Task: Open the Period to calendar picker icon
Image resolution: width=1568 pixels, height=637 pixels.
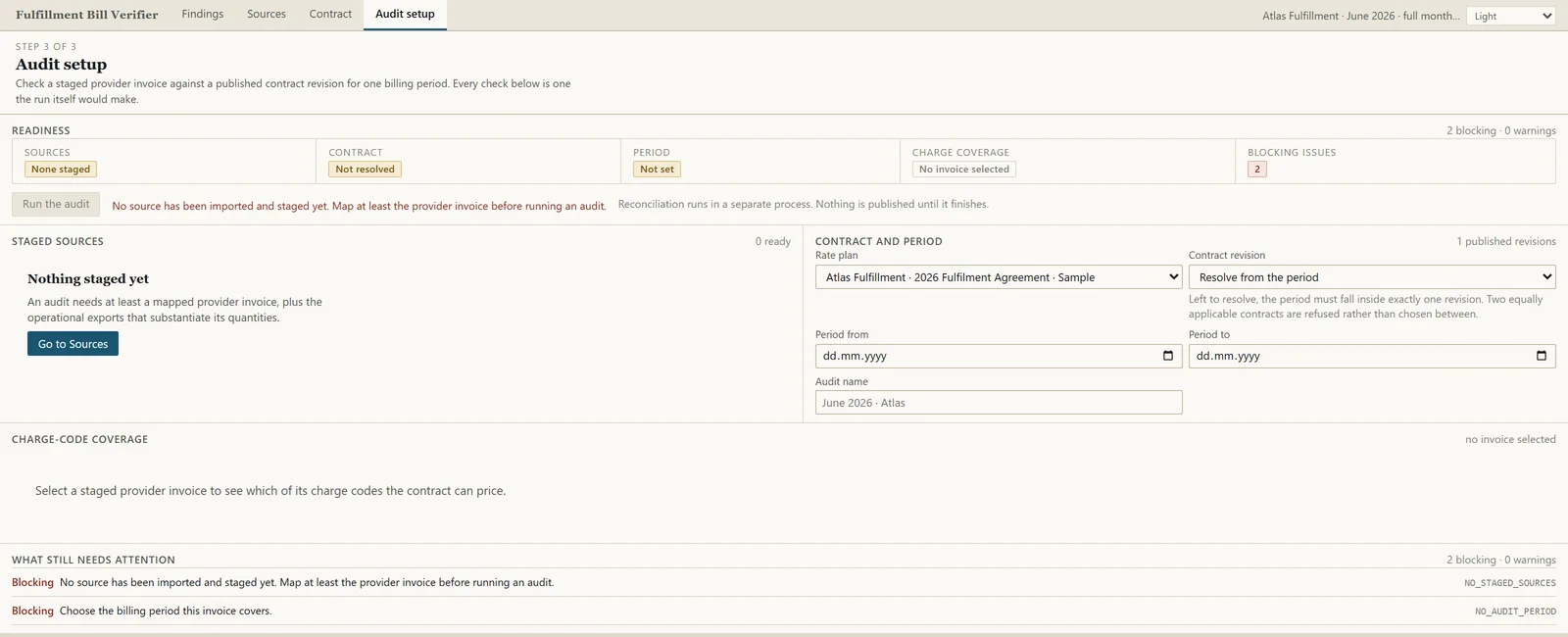Action: pyautogui.click(x=1541, y=356)
